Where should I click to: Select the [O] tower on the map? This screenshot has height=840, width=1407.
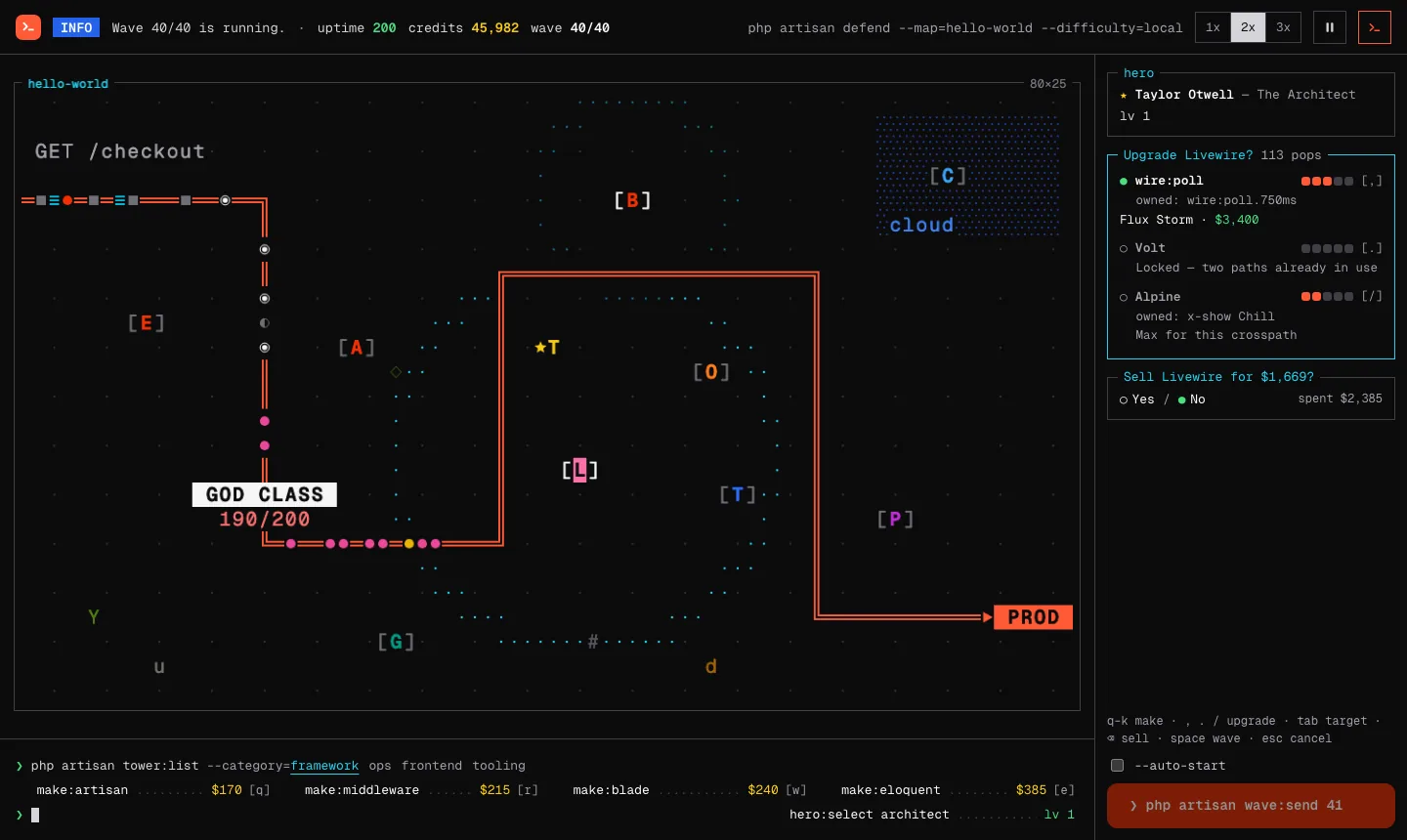coord(711,372)
